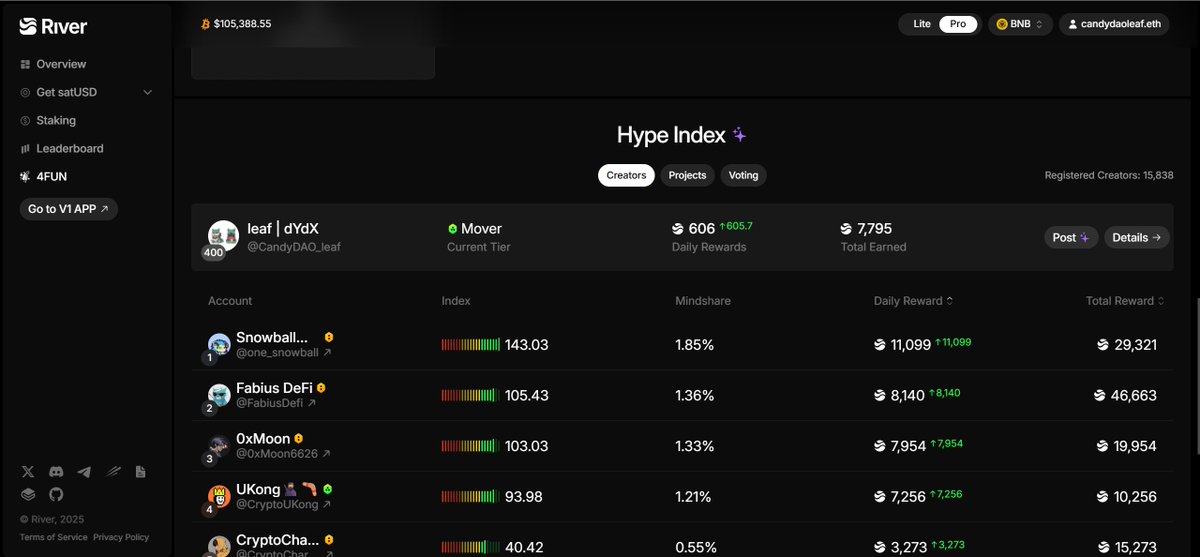This screenshot has height=557, width=1200.
Task: Open the @CandyDAO_leaf handle
Action: tap(294, 246)
